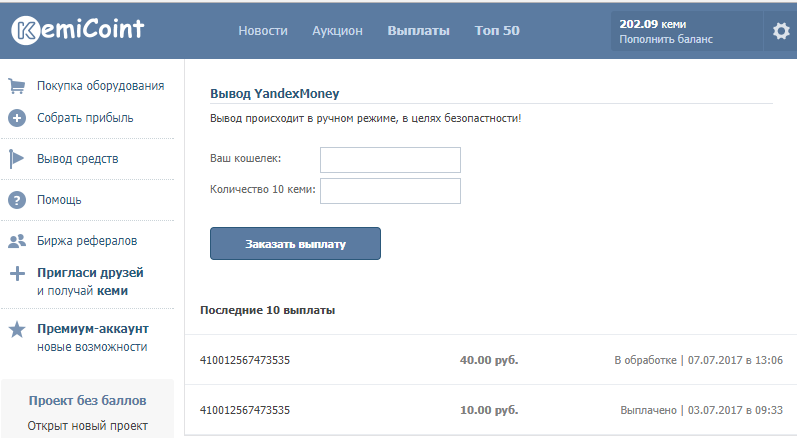Click the Вывод YandexMoney heading
Screen dimensions: 797x438
pyautogui.click(x=274, y=93)
